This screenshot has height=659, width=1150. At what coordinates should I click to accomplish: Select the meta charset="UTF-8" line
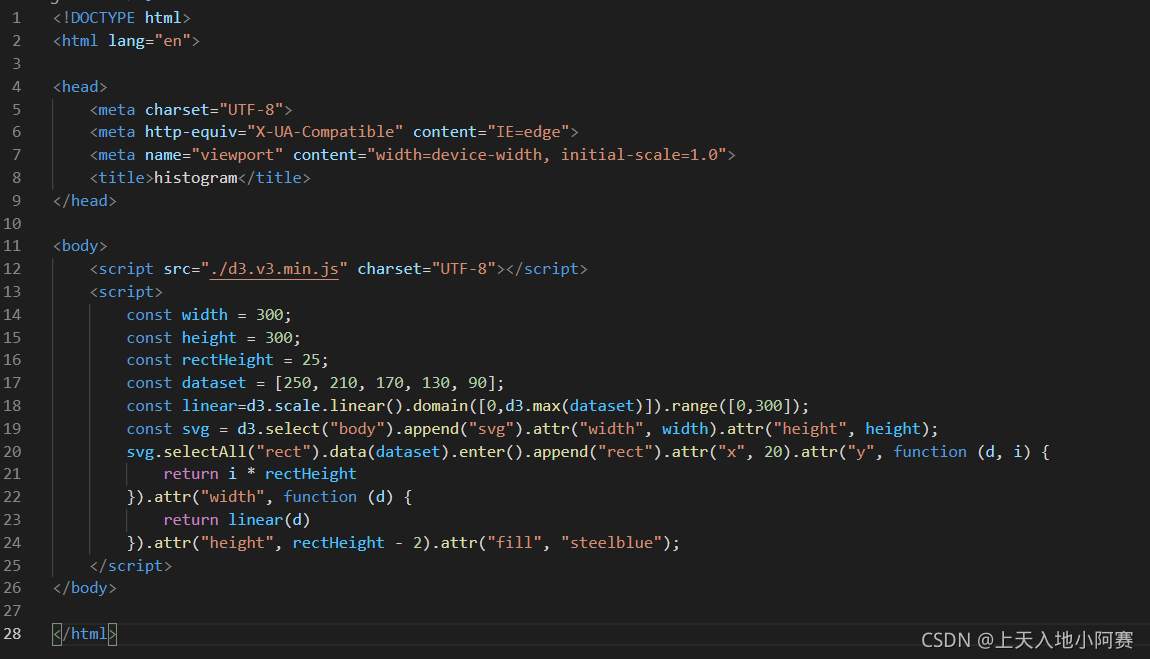(x=191, y=110)
